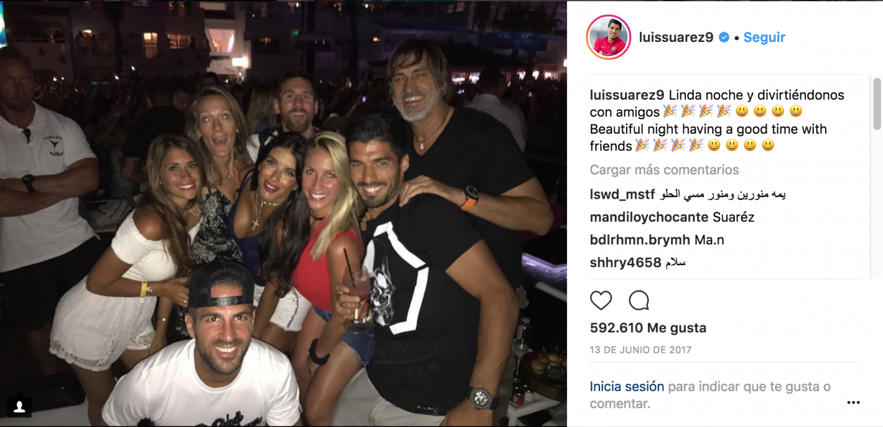Open luissuarez9 username in header
The height and width of the screenshot is (427, 883).
676,37
